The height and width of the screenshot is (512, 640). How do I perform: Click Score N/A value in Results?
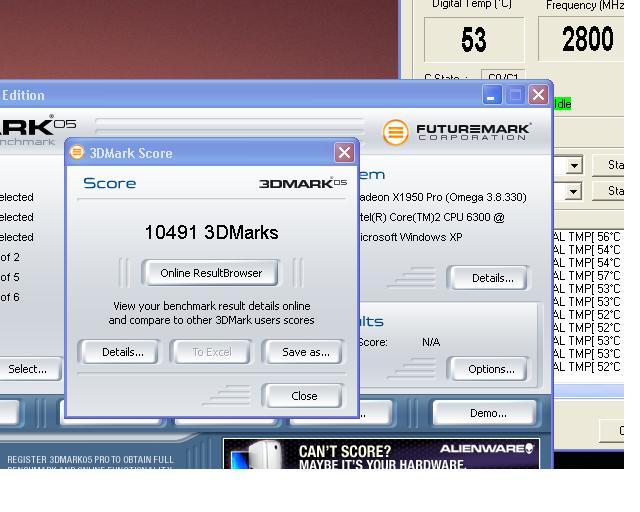(431, 342)
